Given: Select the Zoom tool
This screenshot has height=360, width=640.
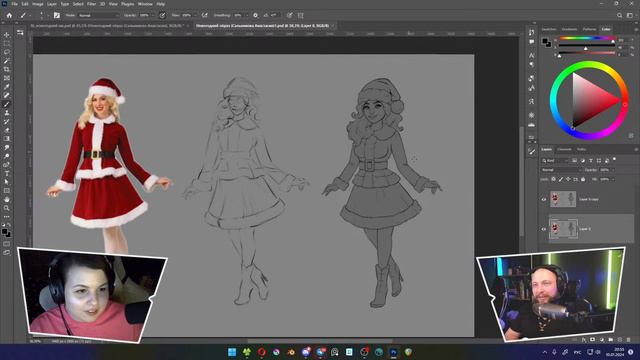Looking at the screenshot, I should coord(7,208).
